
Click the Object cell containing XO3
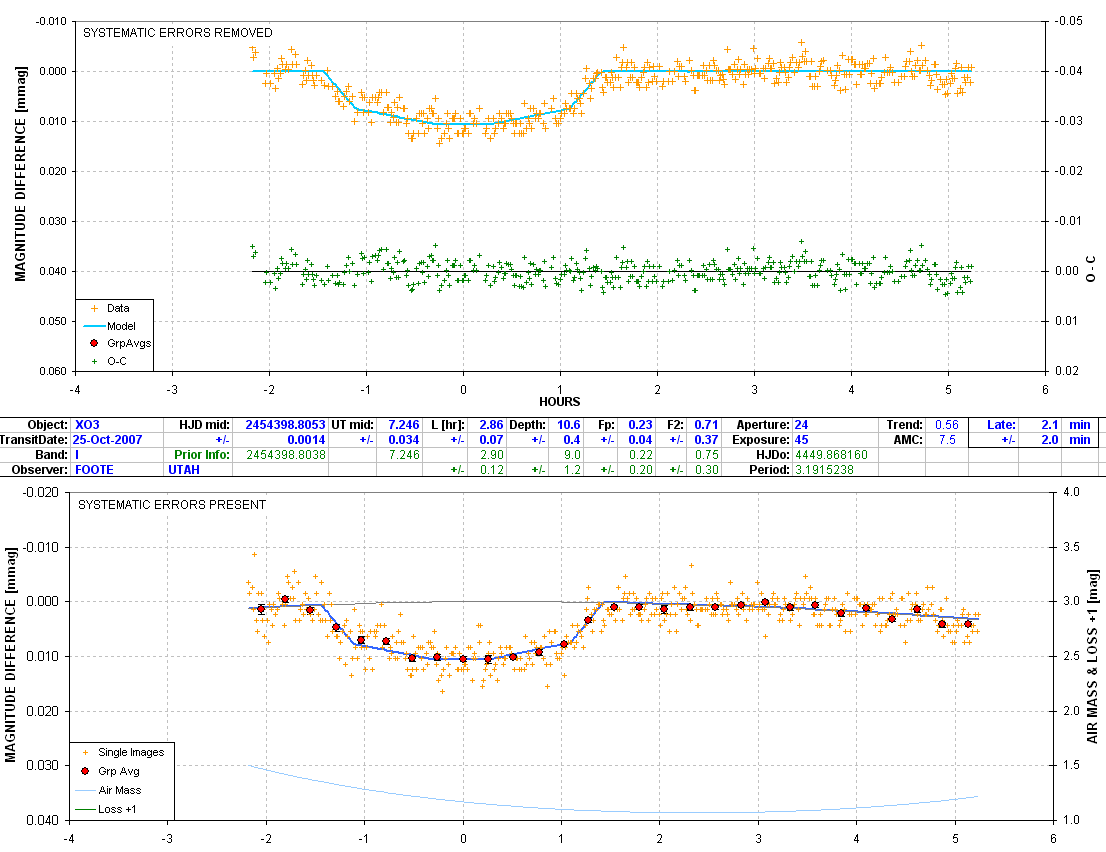(x=84, y=425)
